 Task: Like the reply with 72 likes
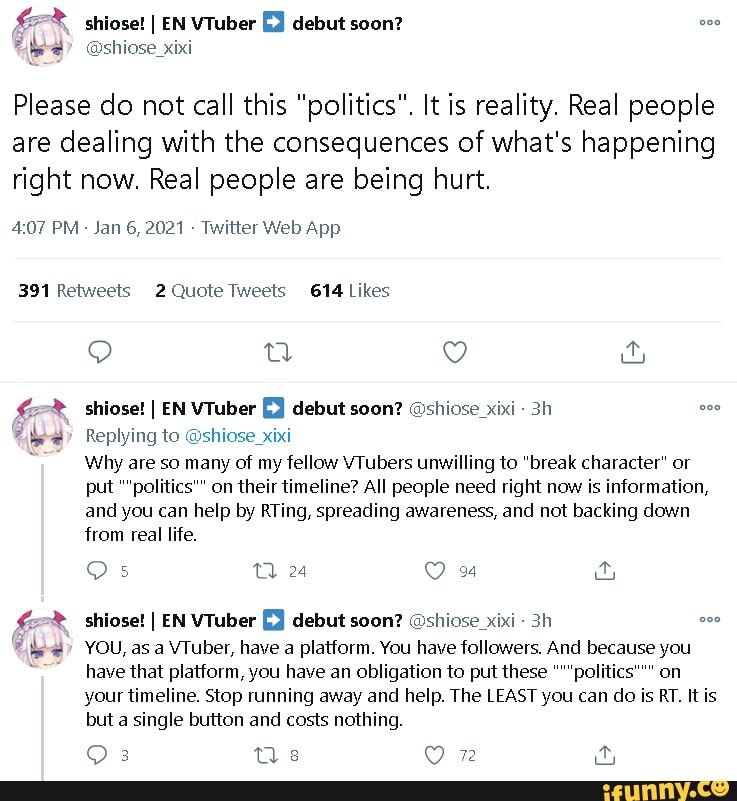click(434, 756)
